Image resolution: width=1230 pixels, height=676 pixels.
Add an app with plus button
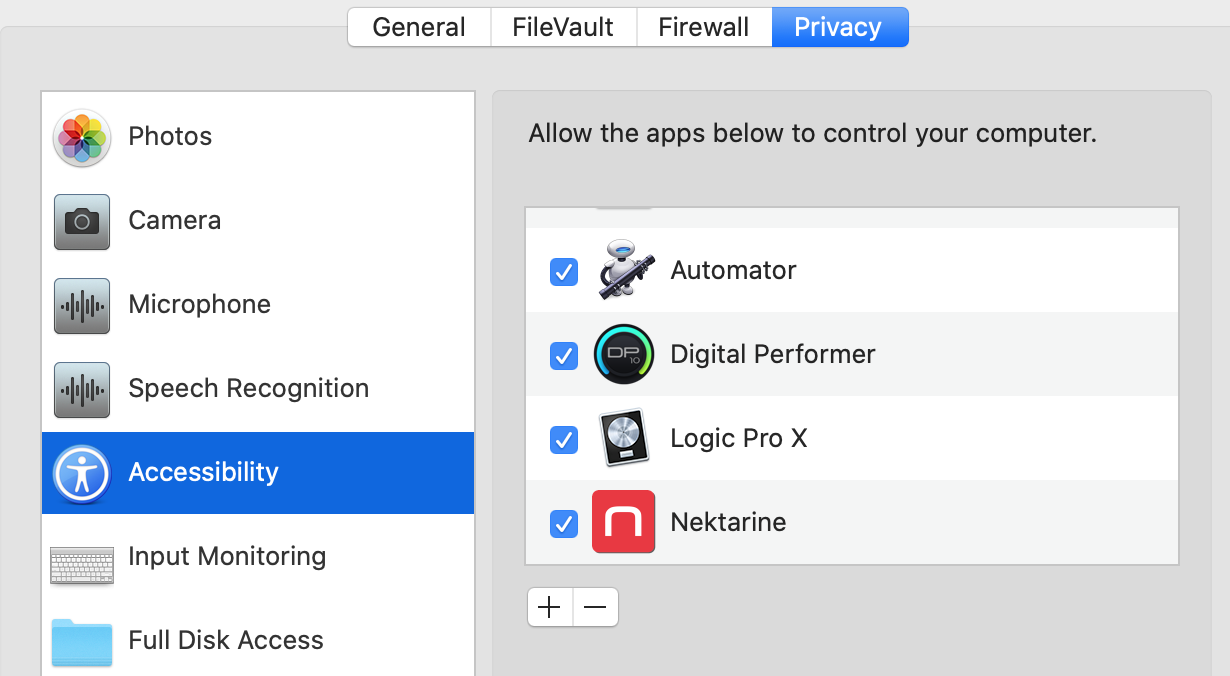pos(550,607)
